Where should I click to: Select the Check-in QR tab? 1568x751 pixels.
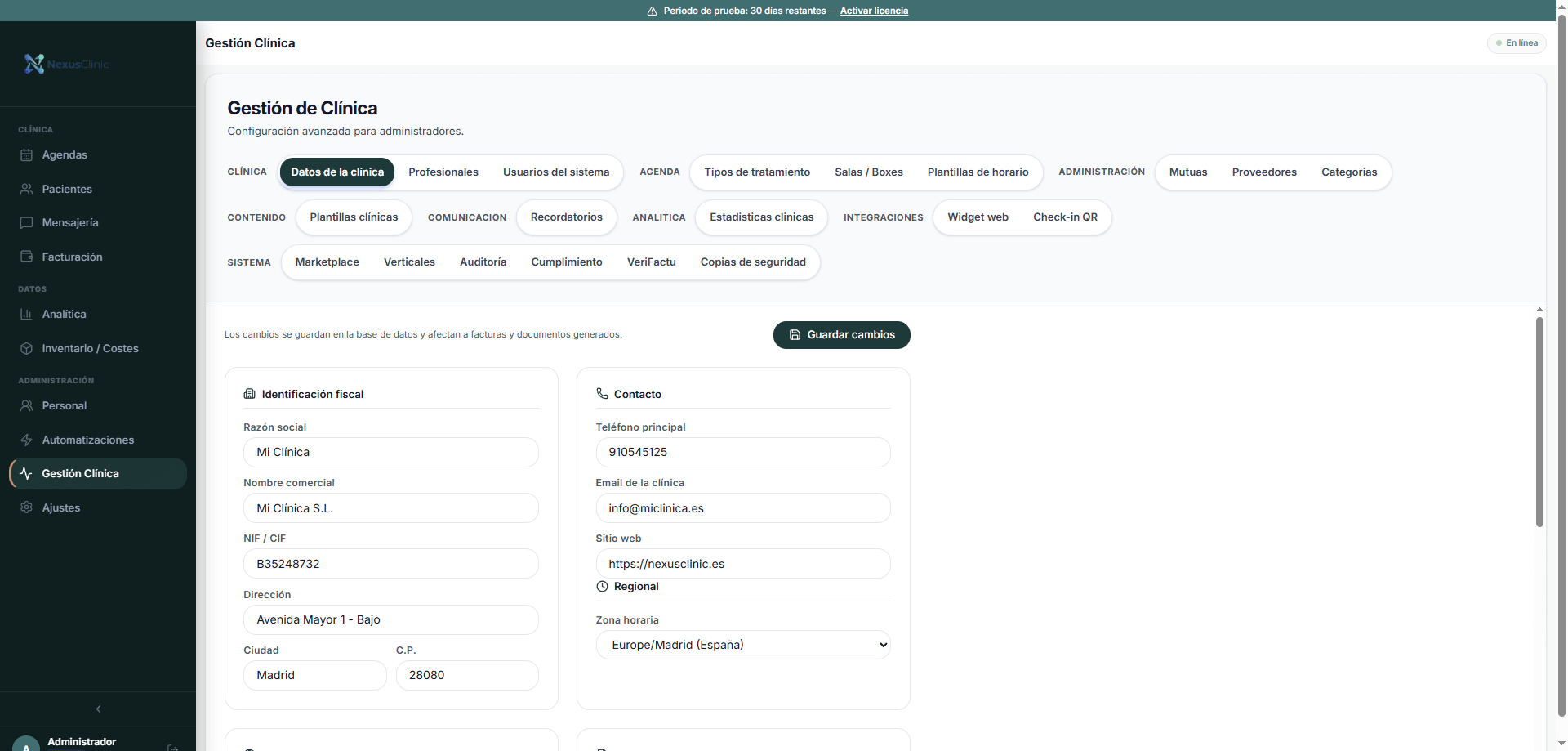click(x=1065, y=217)
